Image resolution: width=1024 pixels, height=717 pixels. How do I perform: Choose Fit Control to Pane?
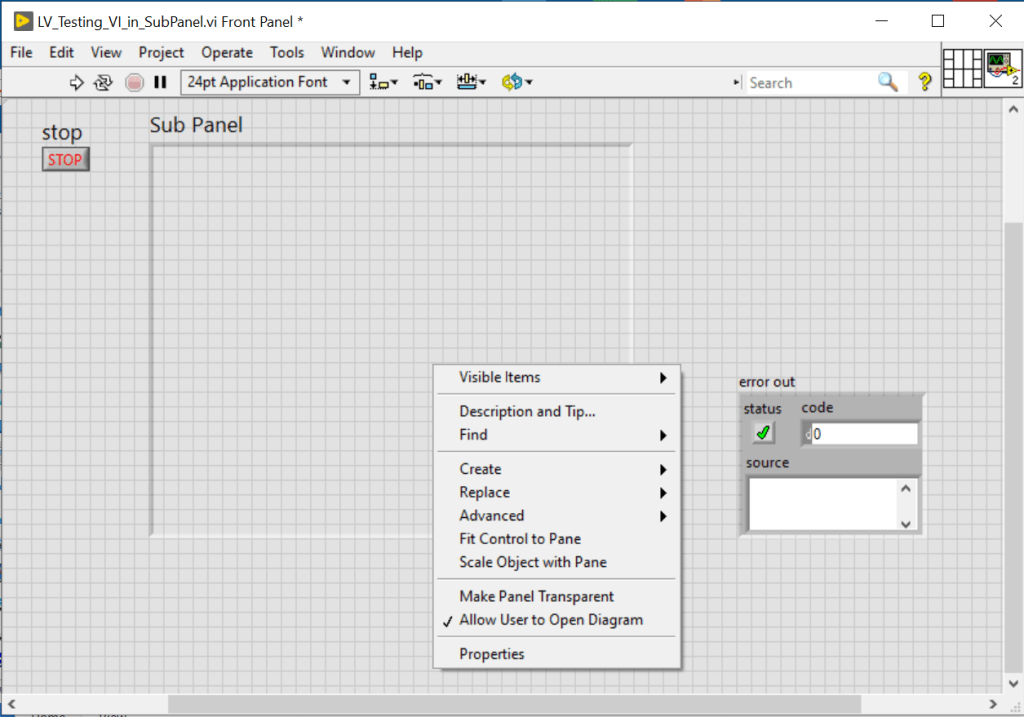(519, 539)
